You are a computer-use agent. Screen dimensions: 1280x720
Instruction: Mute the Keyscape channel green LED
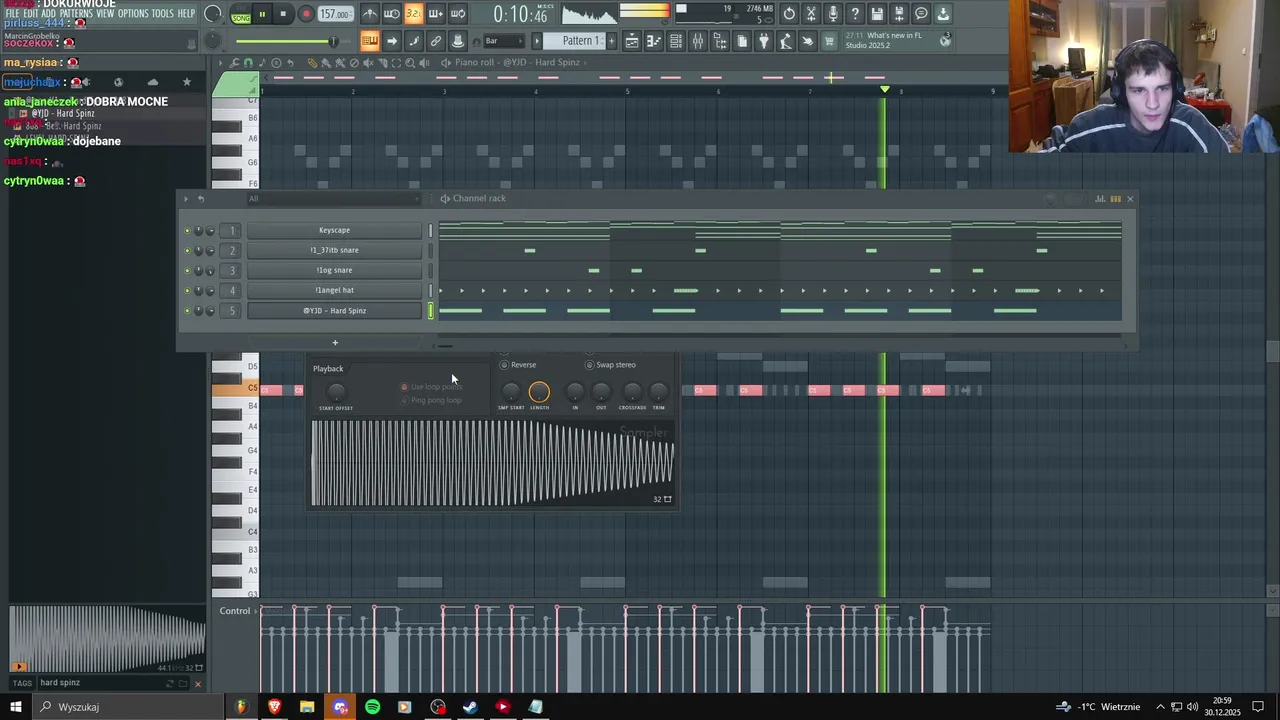click(186, 230)
